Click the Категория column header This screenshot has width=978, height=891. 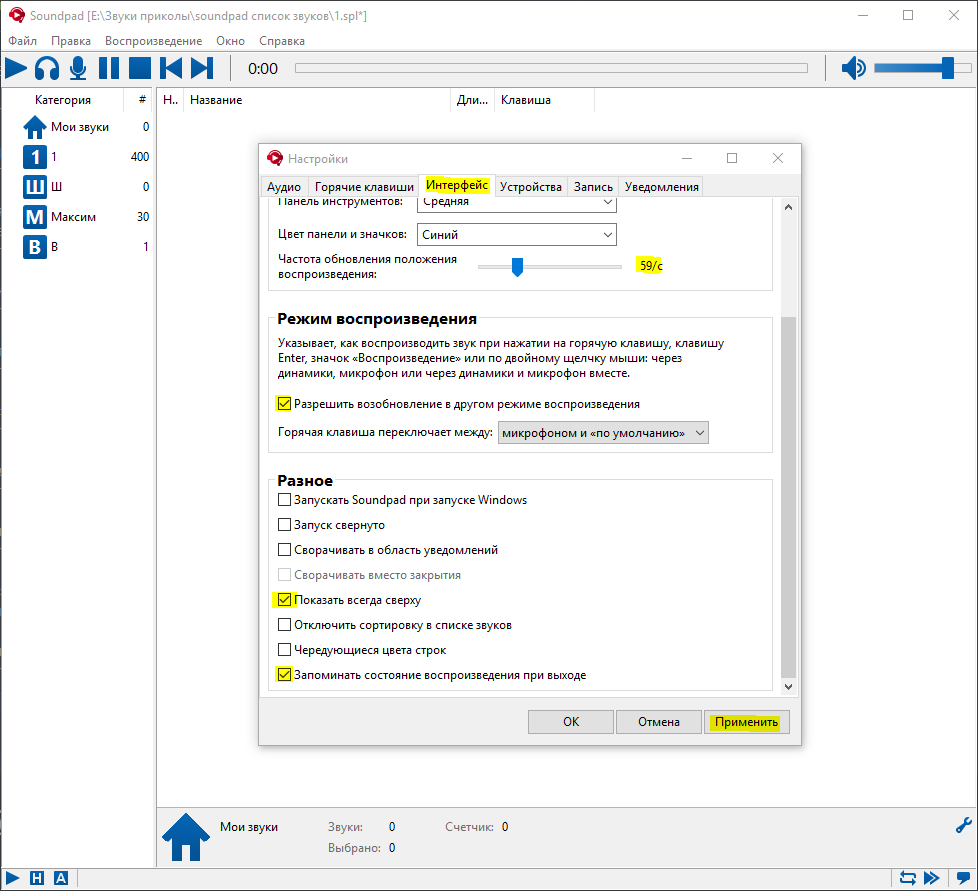[63, 100]
